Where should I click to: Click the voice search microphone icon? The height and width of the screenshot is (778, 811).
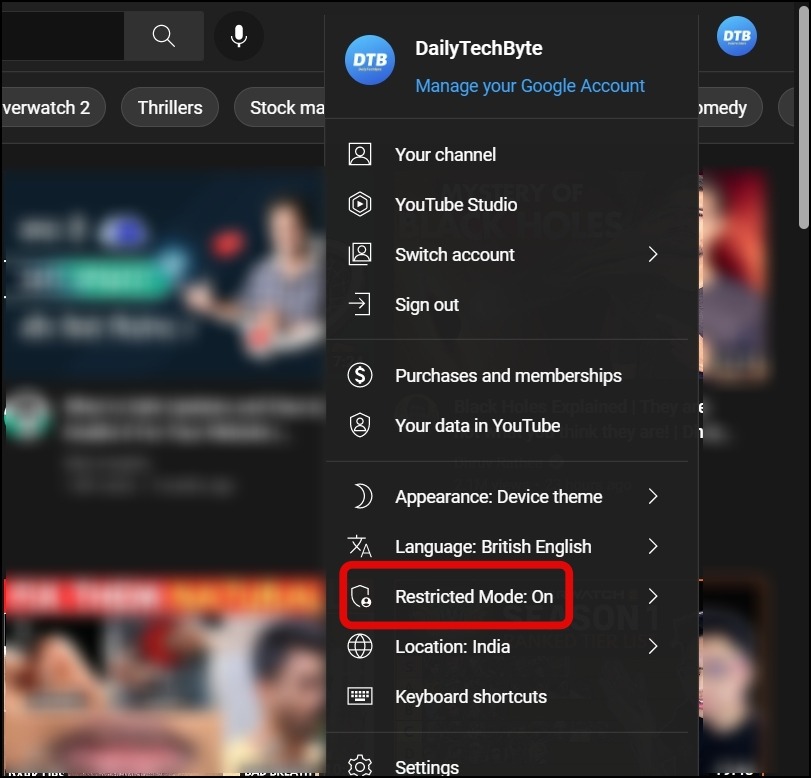(239, 36)
